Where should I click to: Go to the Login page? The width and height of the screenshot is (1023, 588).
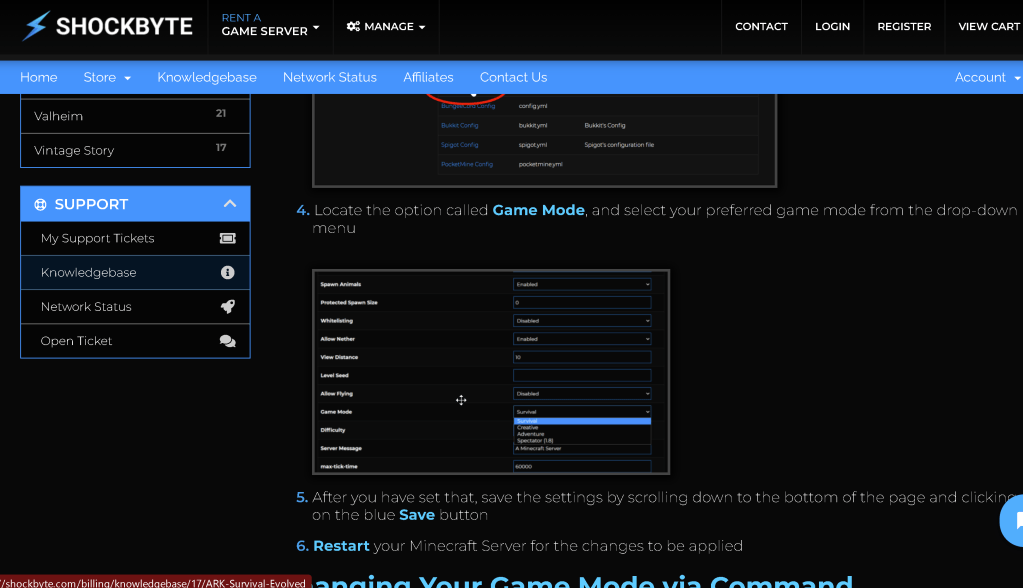832,27
